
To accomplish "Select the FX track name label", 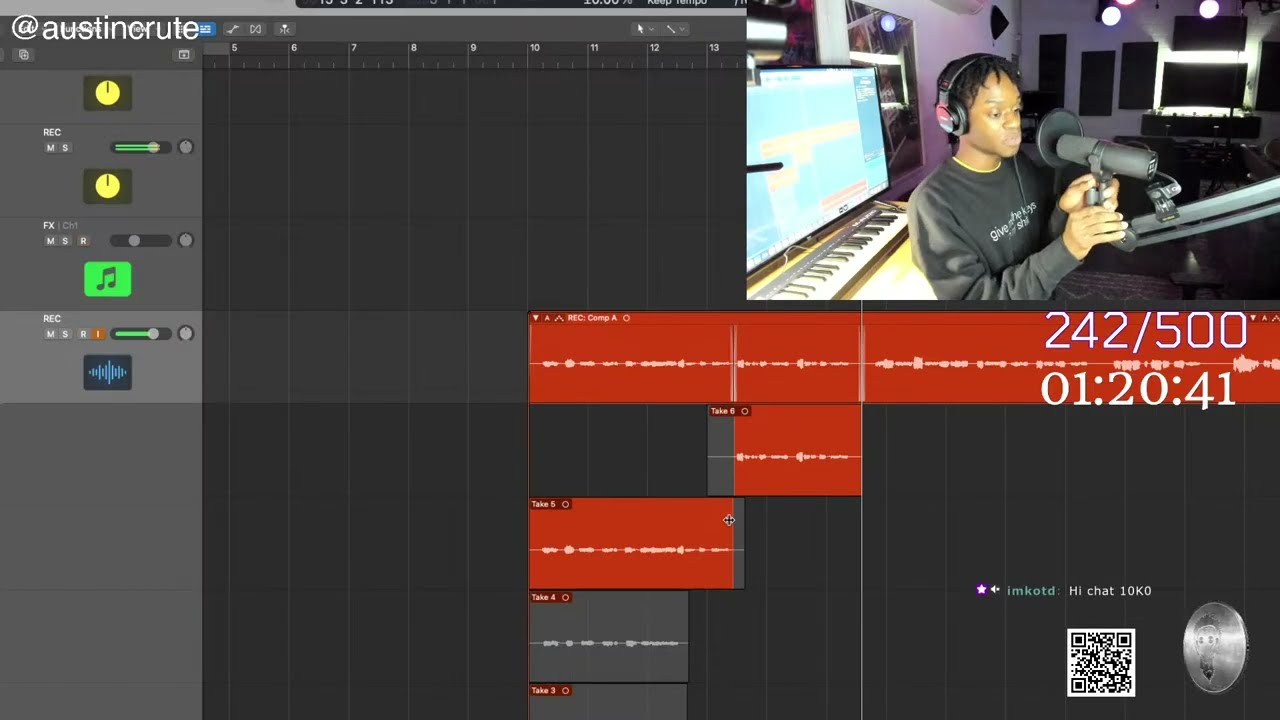I will pyautogui.click(x=48, y=225).
